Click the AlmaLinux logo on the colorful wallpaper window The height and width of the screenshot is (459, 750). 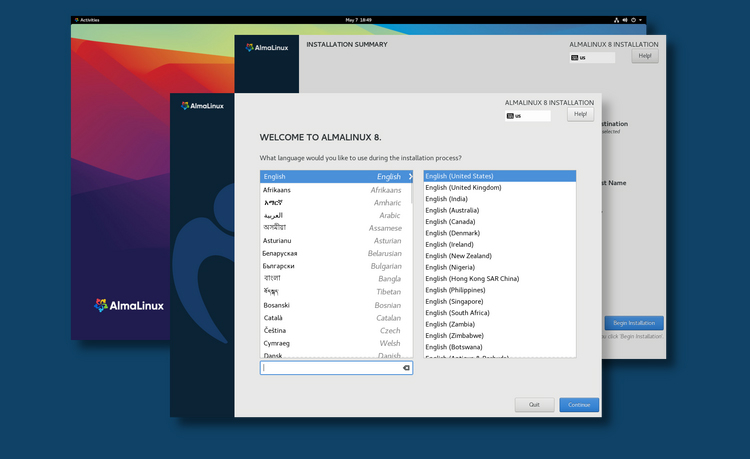[x=128, y=305]
